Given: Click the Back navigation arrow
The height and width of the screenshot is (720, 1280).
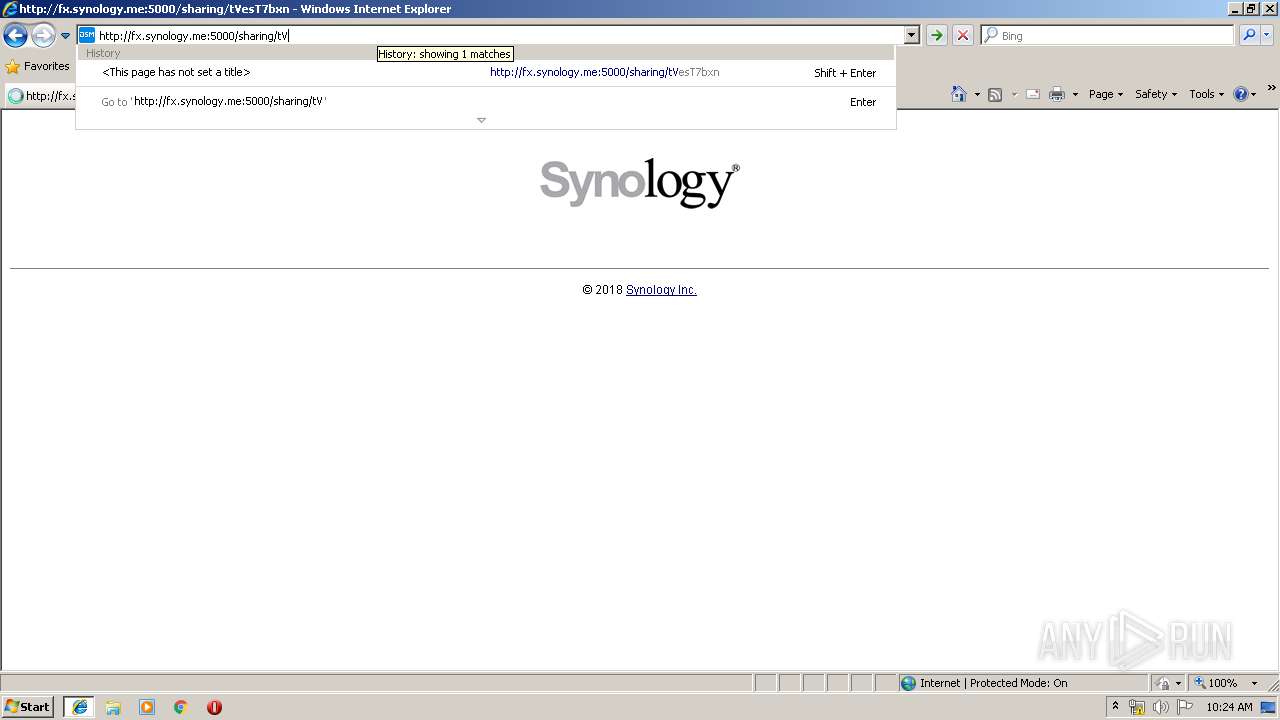Looking at the screenshot, I should 15,36.
